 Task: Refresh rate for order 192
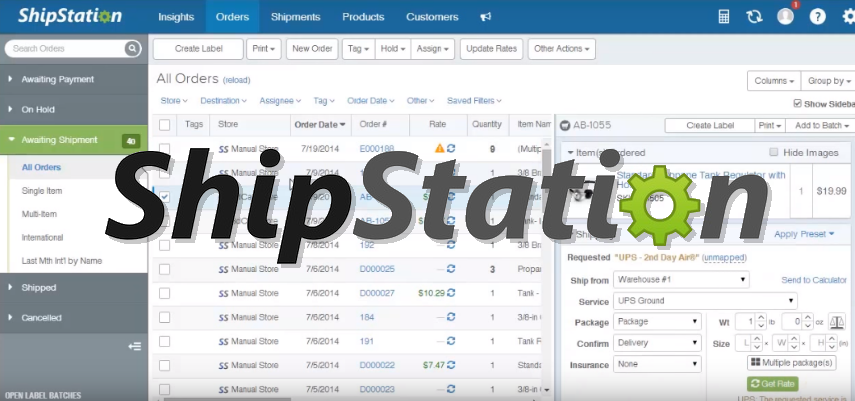pyautogui.click(x=451, y=245)
